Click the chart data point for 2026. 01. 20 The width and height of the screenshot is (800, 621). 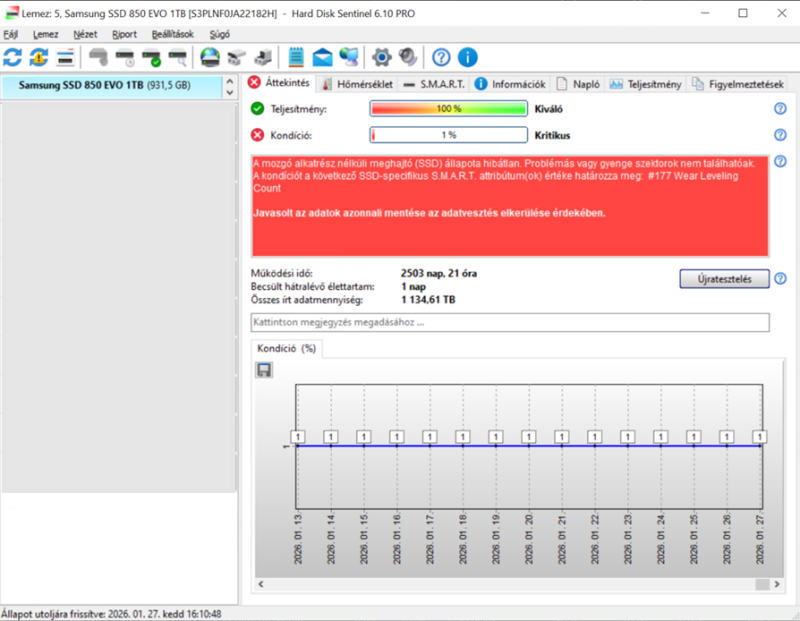[529, 445]
